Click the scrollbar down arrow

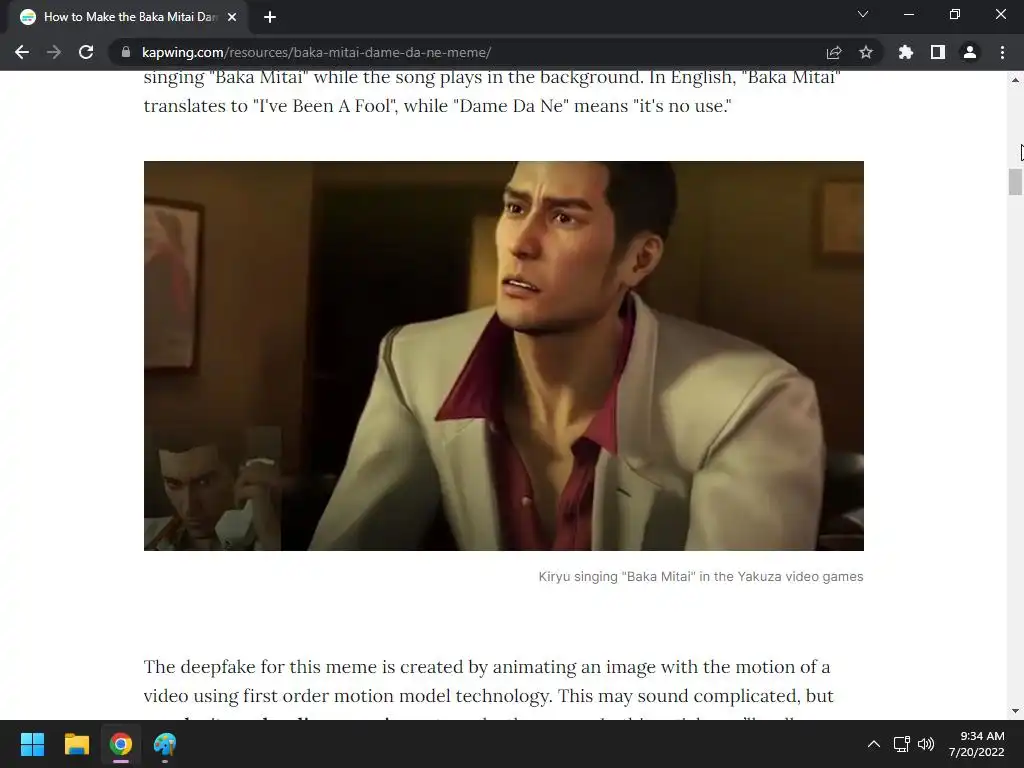pyautogui.click(x=1015, y=711)
